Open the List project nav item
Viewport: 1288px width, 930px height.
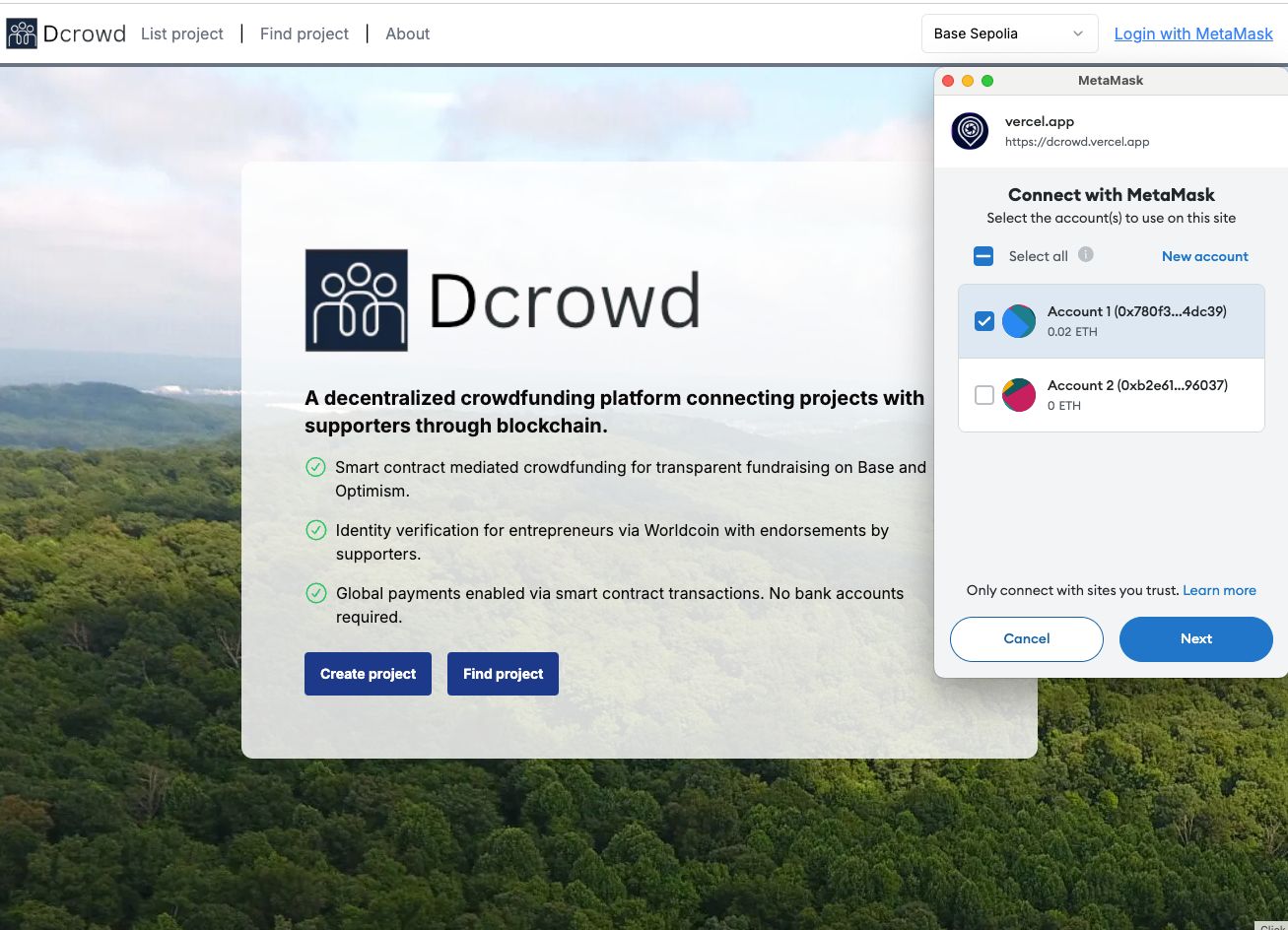[182, 33]
